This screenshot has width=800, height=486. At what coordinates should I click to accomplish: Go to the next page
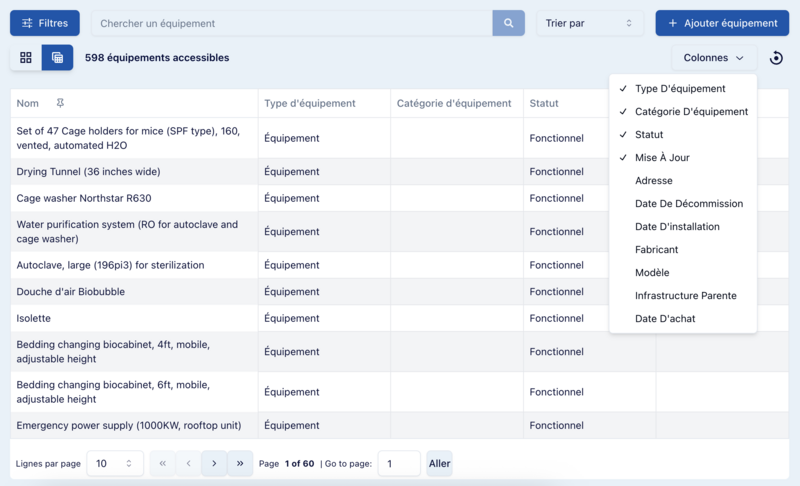point(214,464)
